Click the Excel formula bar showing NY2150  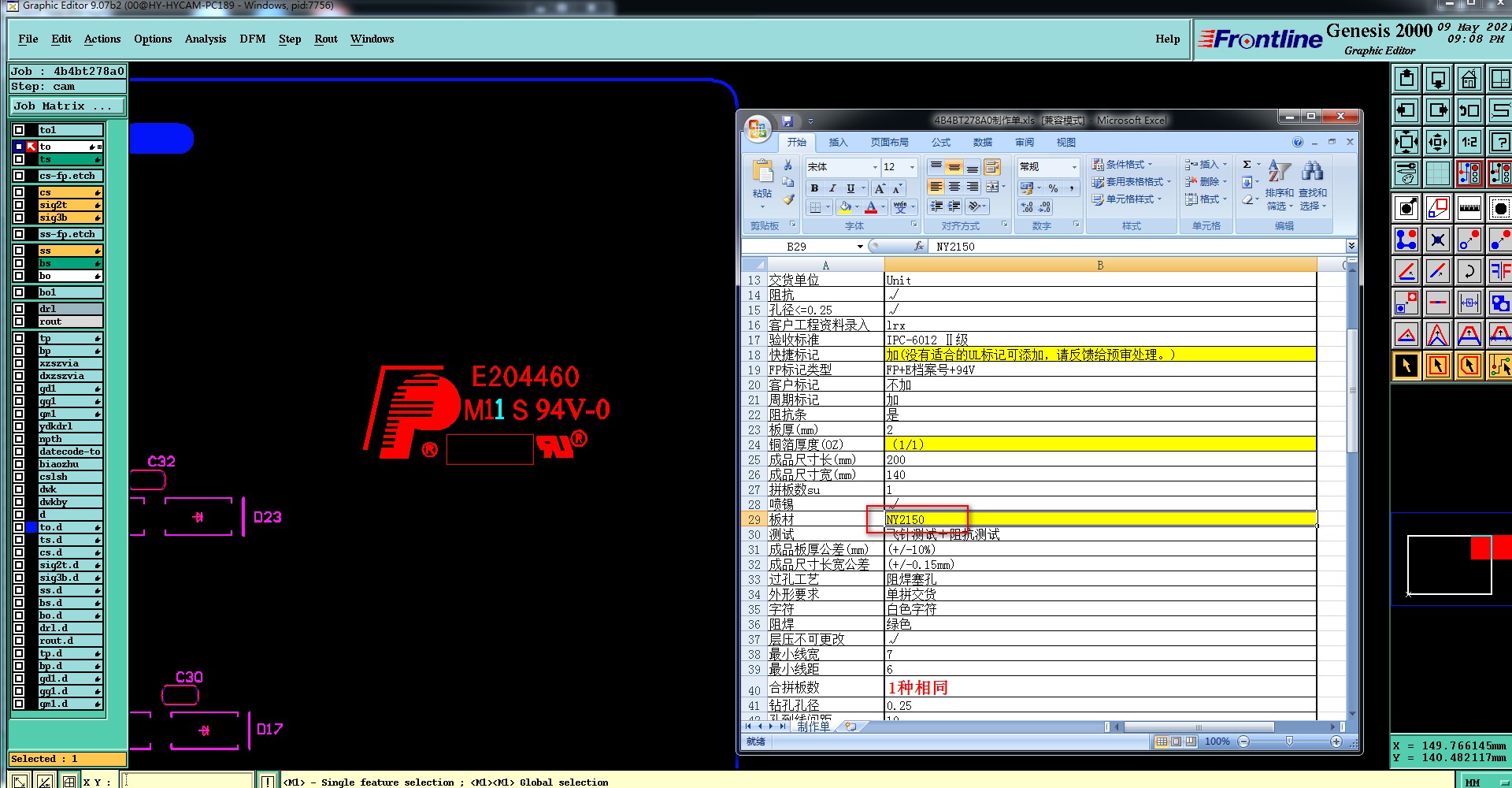click(x=1138, y=247)
